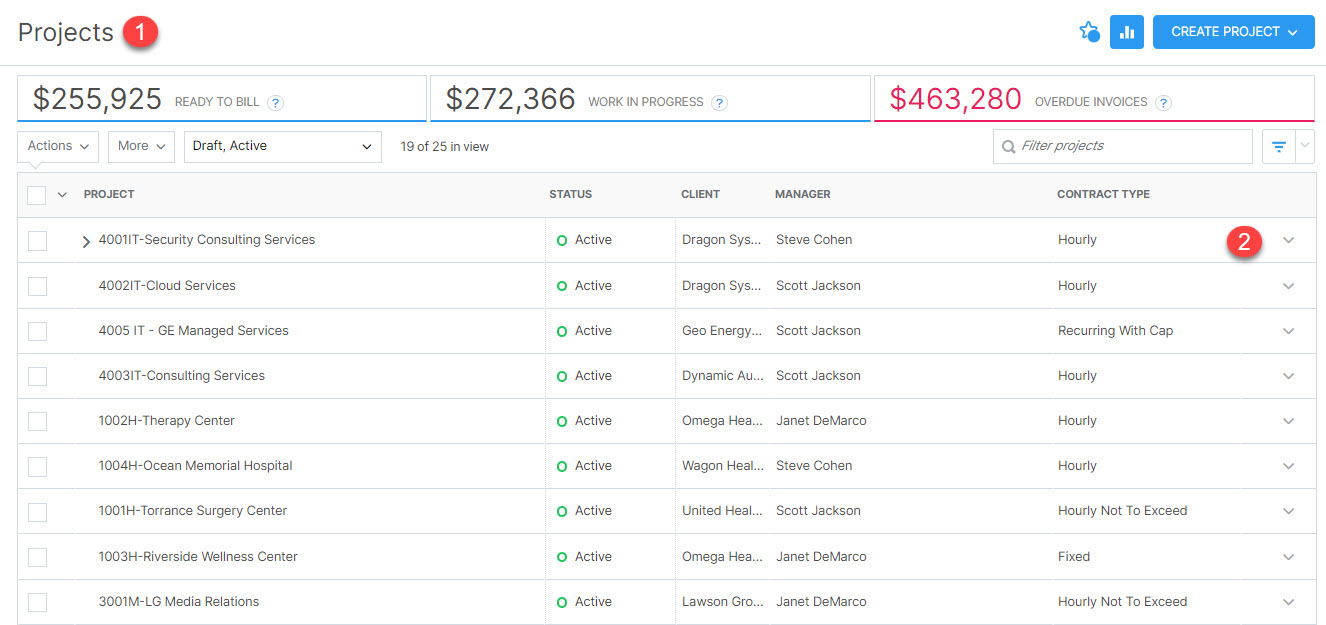The width and height of the screenshot is (1326, 625).
Task: Check the box for 4002IT-Cloud Services
Action: (x=37, y=286)
